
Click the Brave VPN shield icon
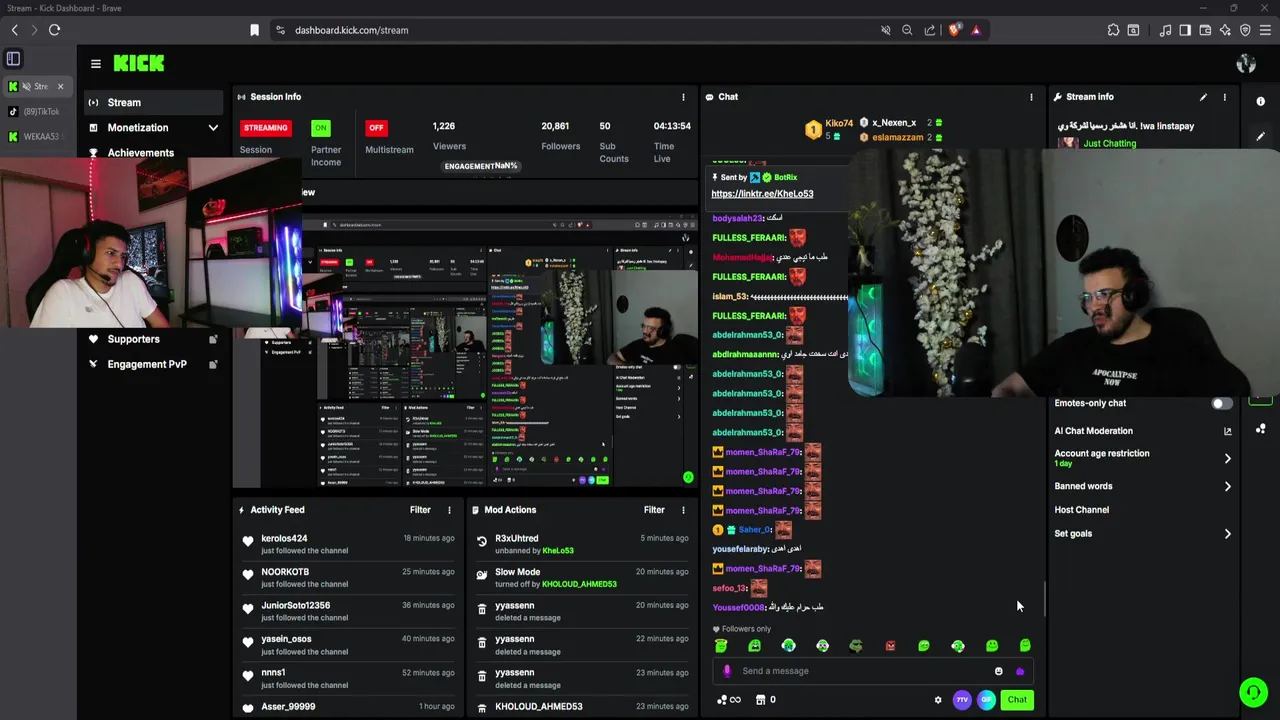[1245, 30]
